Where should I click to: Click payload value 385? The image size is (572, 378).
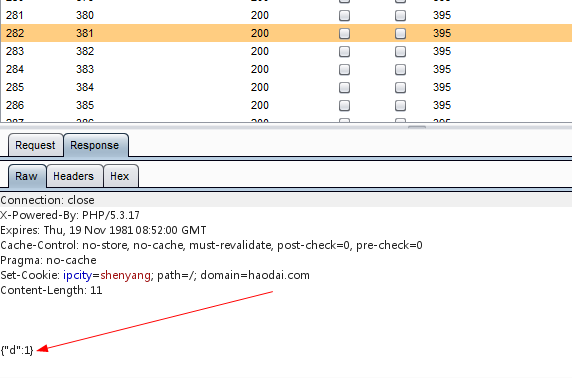point(85,105)
